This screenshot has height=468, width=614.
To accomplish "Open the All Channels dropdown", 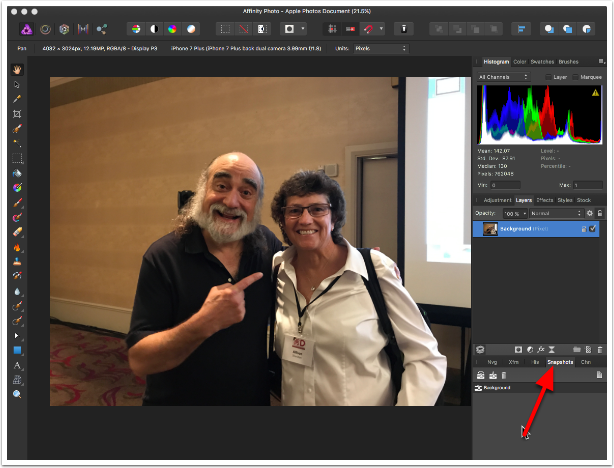I will click(x=506, y=76).
